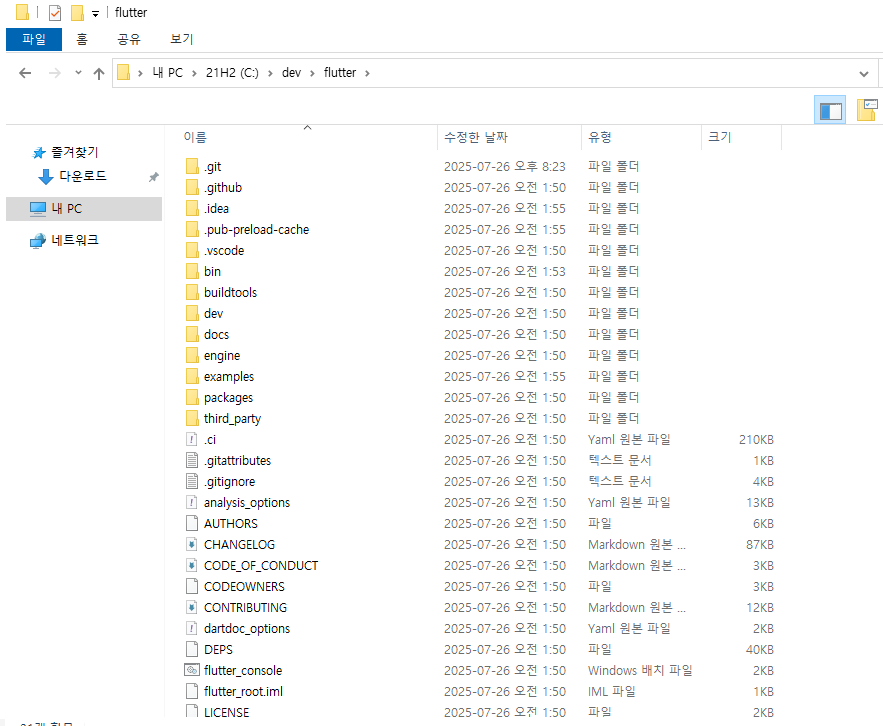Select the CODEOWNERS file name
The height and width of the screenshot is (726, 883).
click(244, 586)
